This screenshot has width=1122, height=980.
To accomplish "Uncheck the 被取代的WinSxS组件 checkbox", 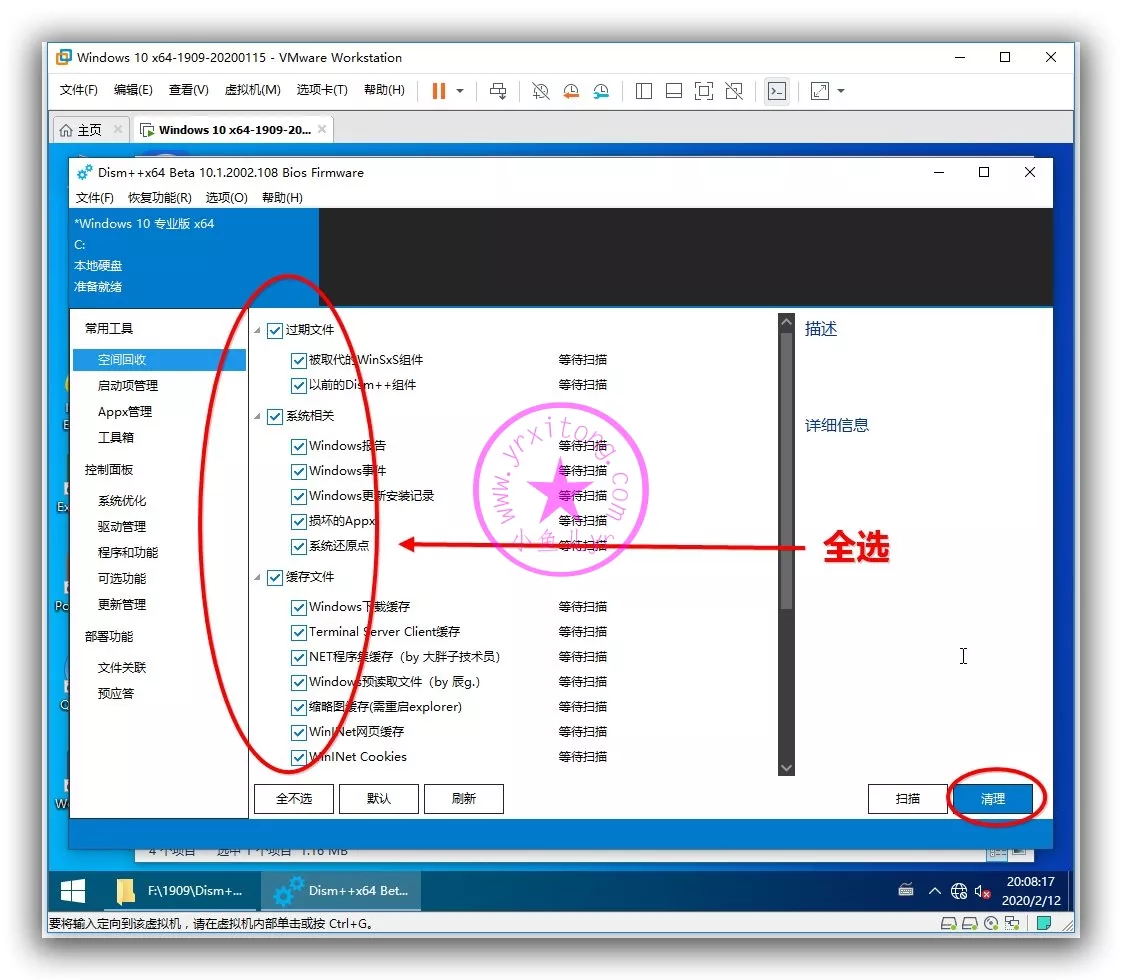I will pos(298,360).
